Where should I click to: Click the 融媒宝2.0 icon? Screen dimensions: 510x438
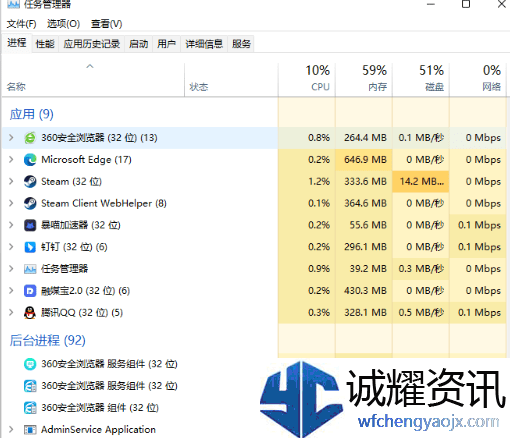pos(30,291)
